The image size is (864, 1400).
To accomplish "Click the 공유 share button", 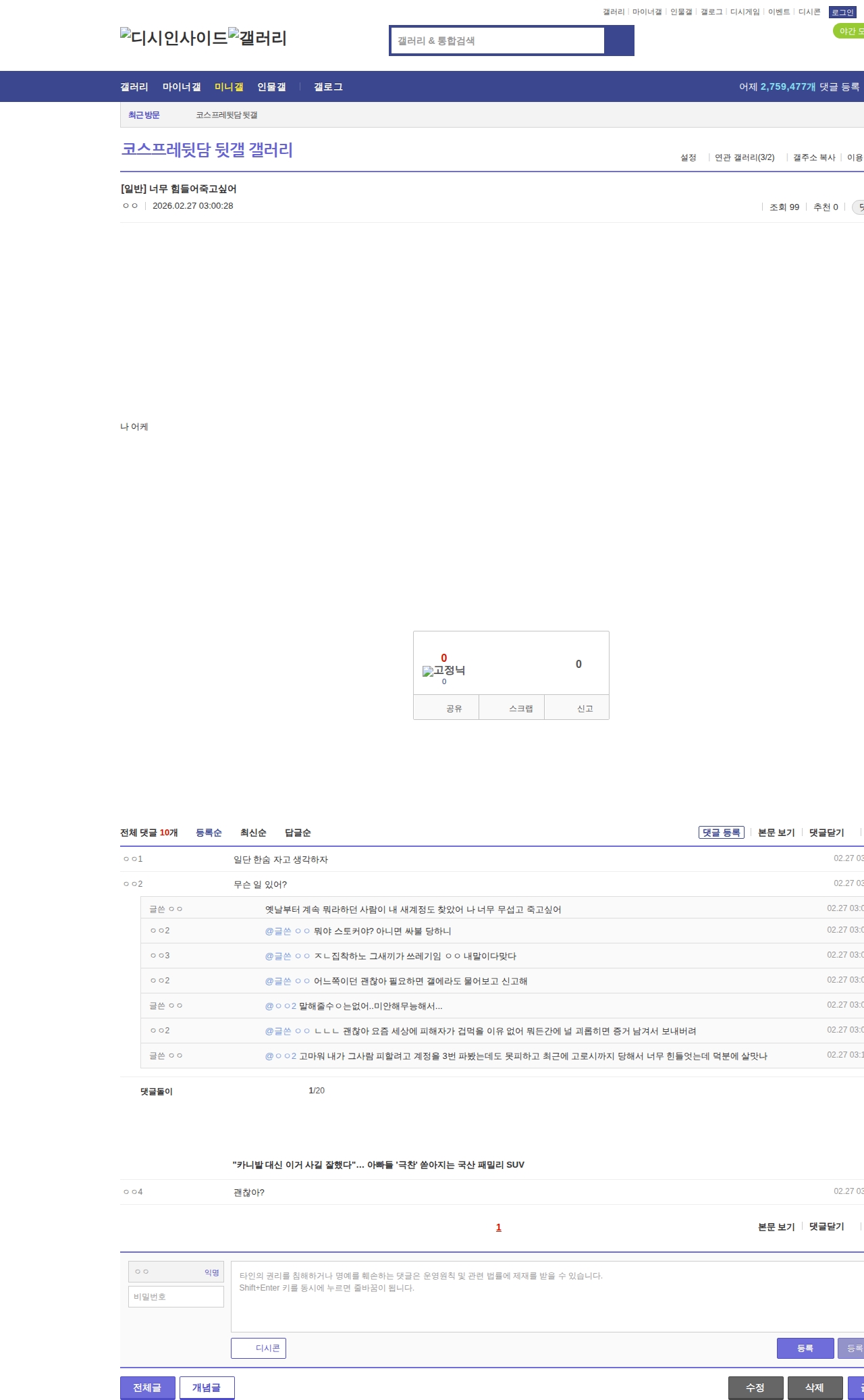I will [x=454, y=708].
